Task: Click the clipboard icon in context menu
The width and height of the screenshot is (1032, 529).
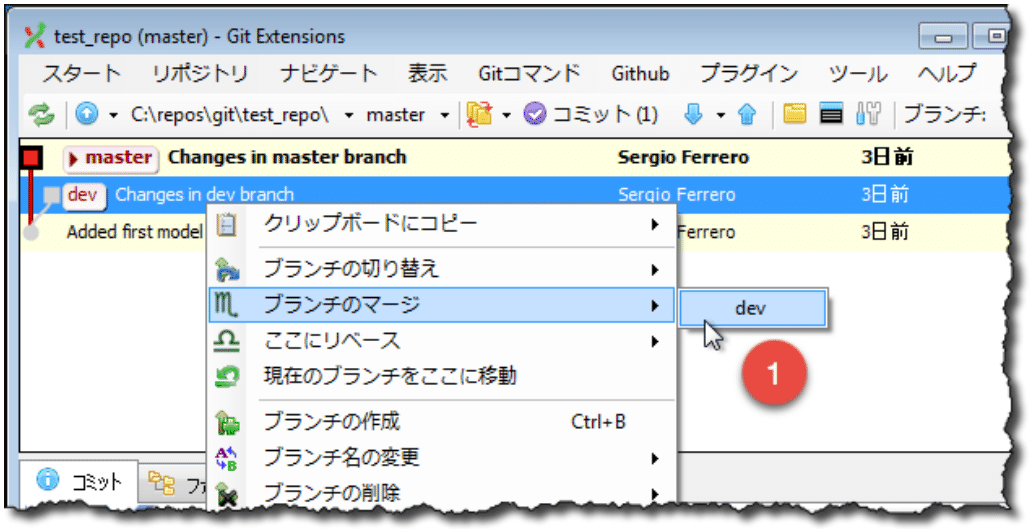Action: click(x=227, y=225)
